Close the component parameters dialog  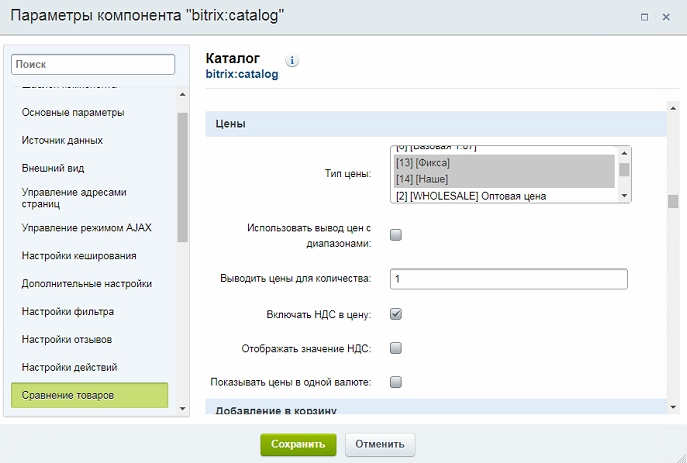[666, 18]
